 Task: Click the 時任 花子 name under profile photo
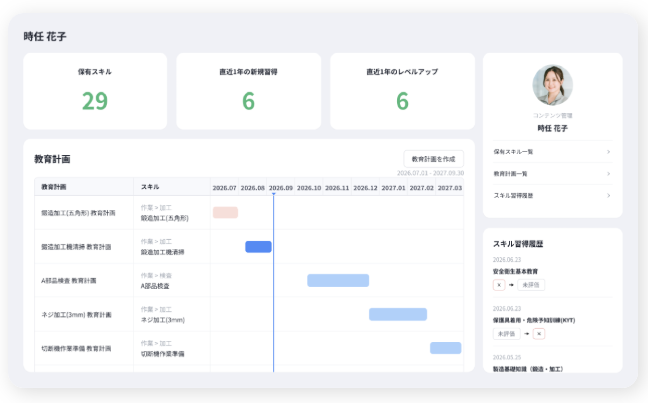pyautogui.click(x=553, y=128)
